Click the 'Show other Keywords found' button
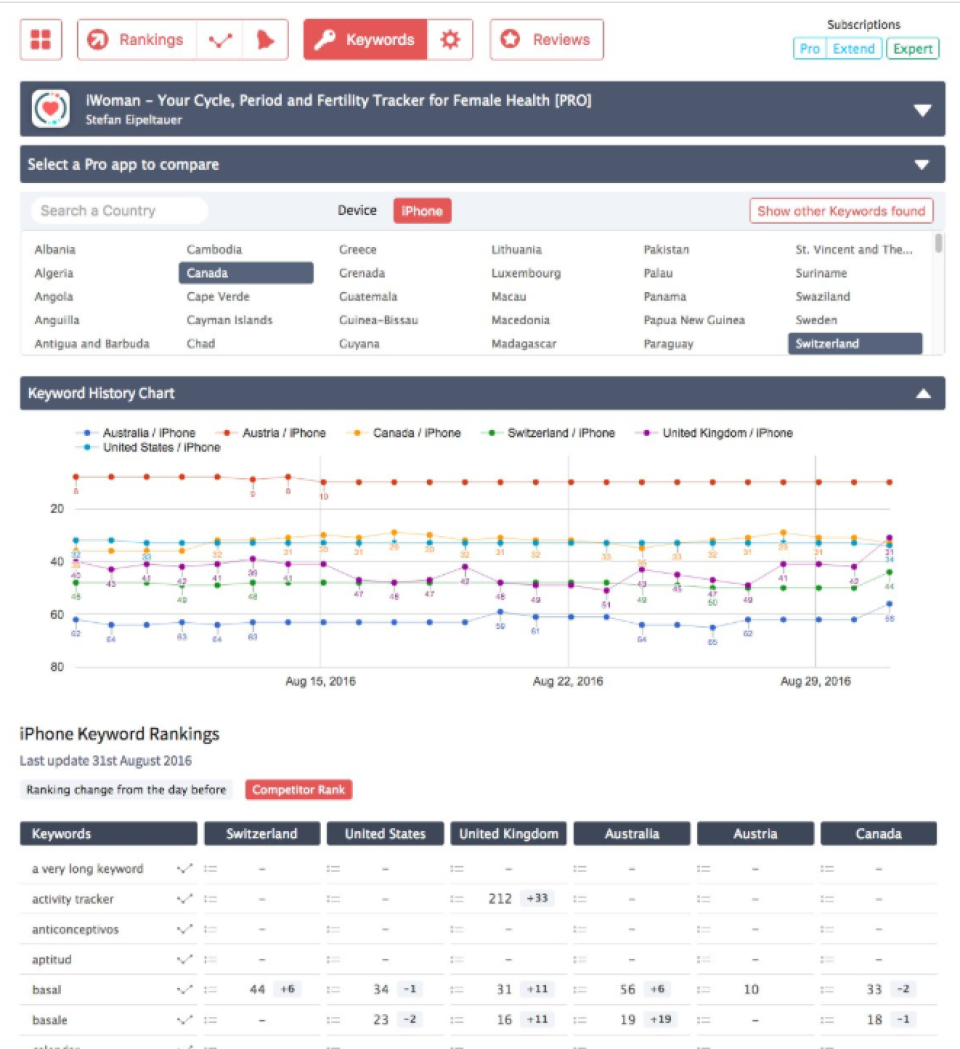The image size is (960, 1049). pyautogui.click(x=841, y=211)
